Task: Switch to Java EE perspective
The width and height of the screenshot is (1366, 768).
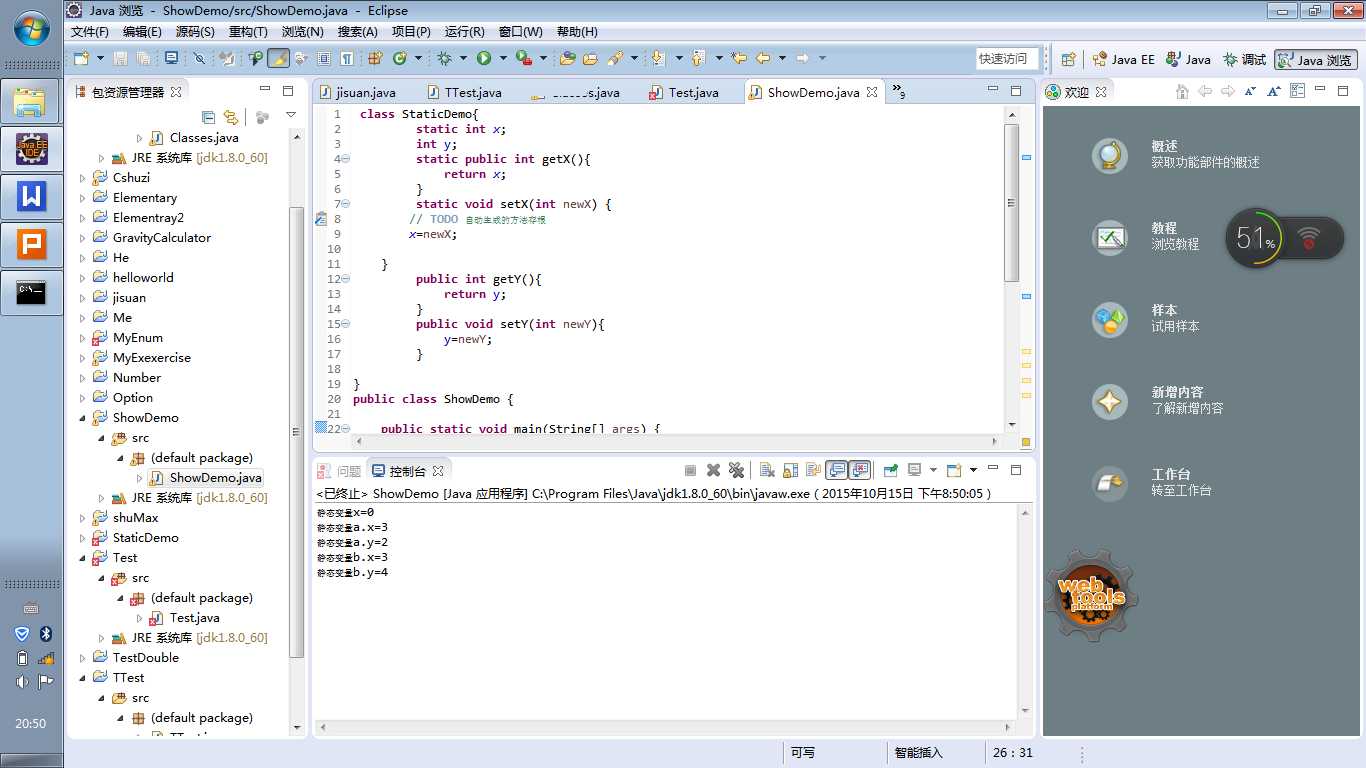Action: point(1123,59)
